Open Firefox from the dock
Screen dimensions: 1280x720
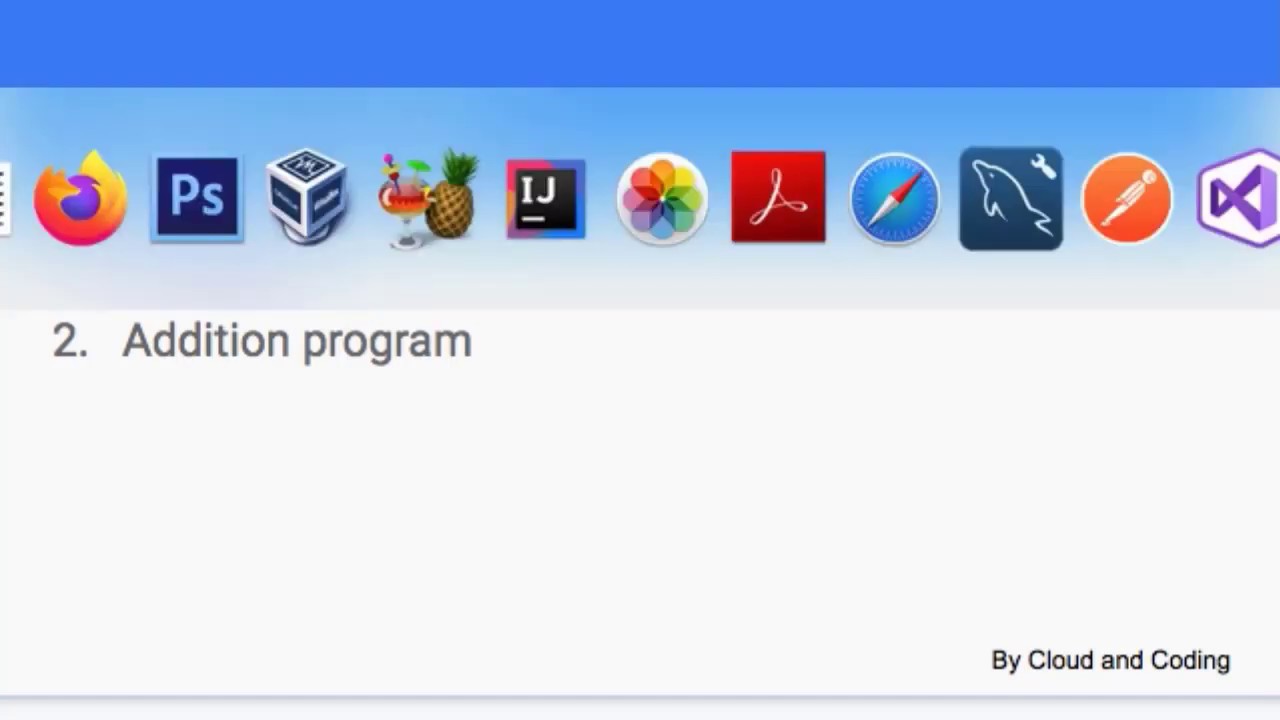coord(80,198)
